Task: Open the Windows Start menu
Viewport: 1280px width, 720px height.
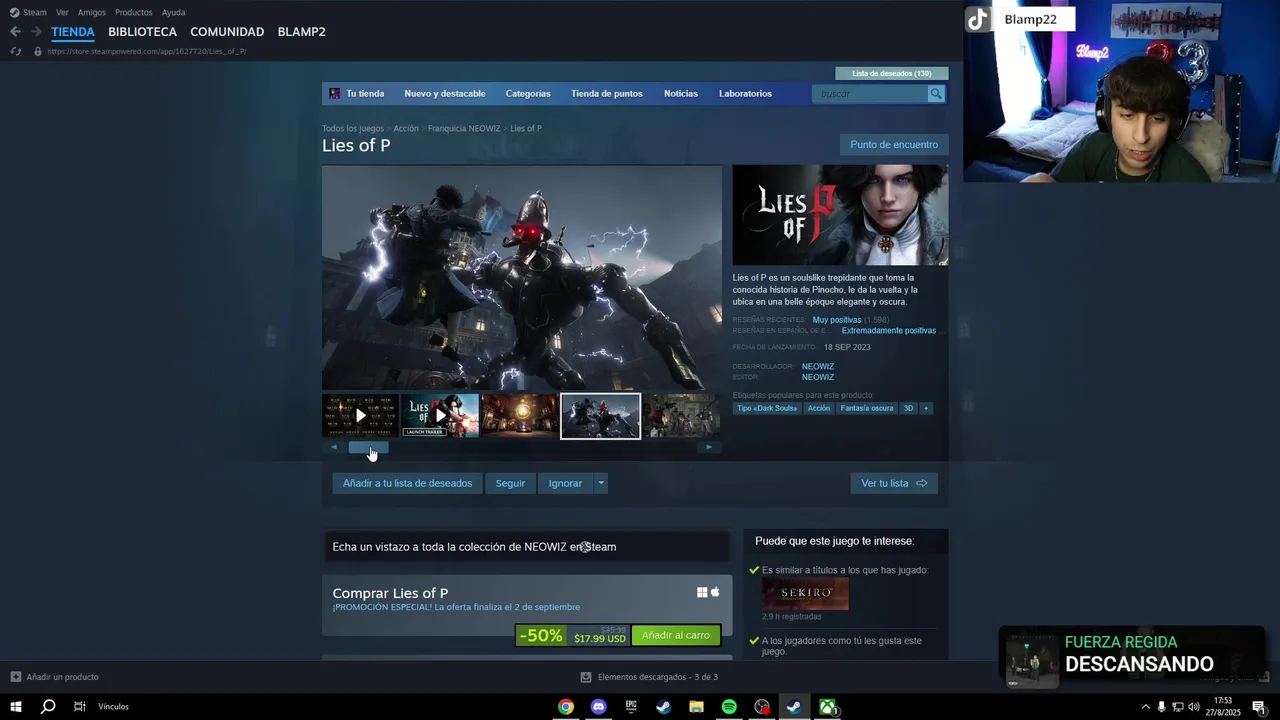Action: (16, 707)
